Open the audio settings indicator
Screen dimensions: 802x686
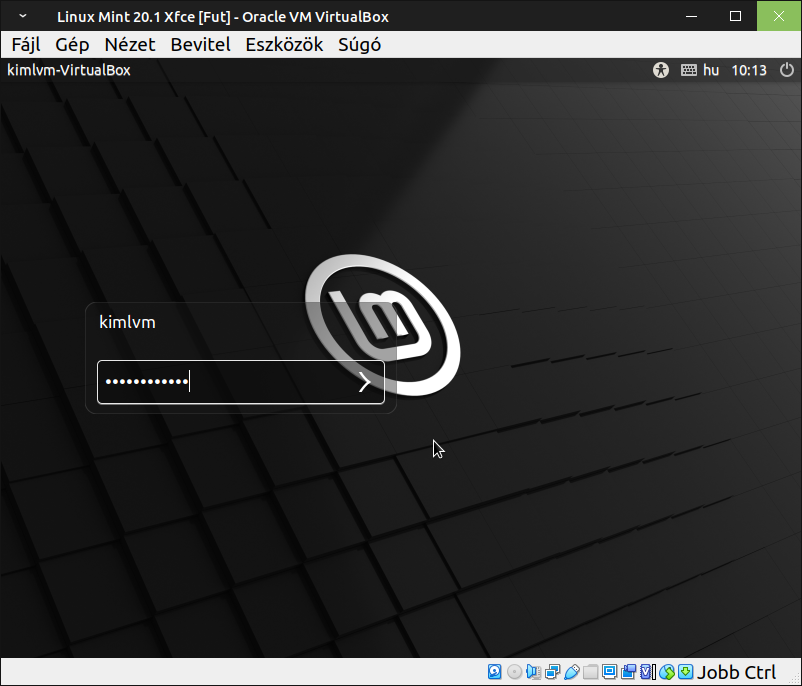coord(533,672)
